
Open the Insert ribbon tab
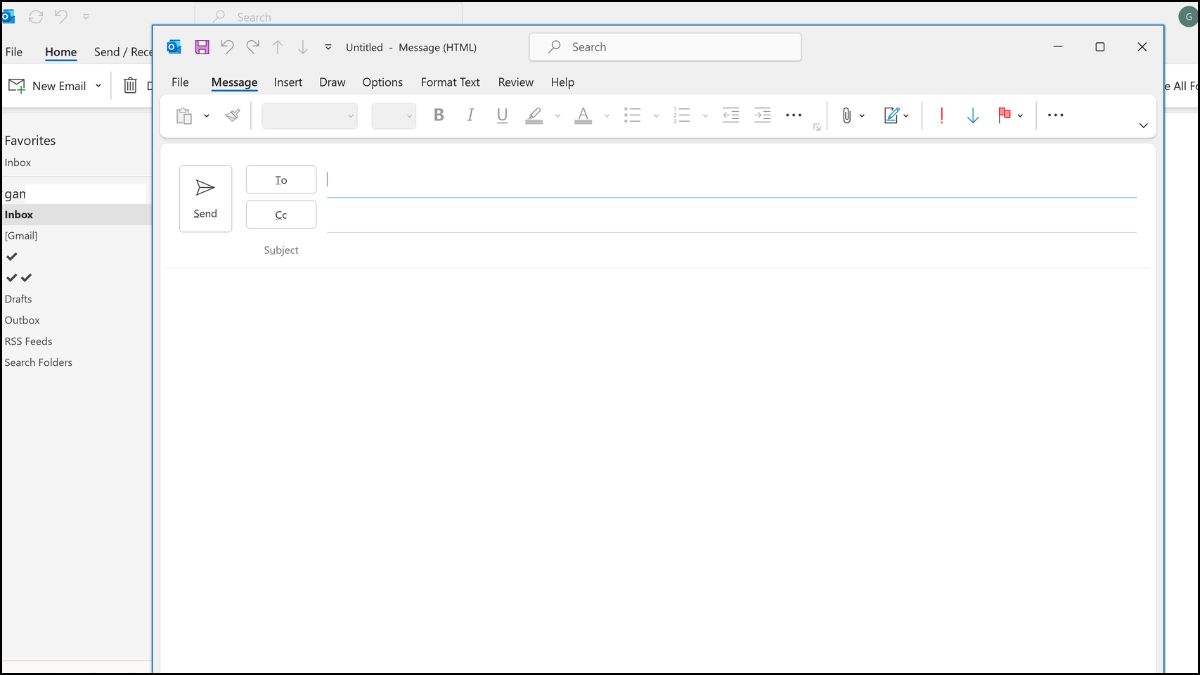(x=288, y=82)
